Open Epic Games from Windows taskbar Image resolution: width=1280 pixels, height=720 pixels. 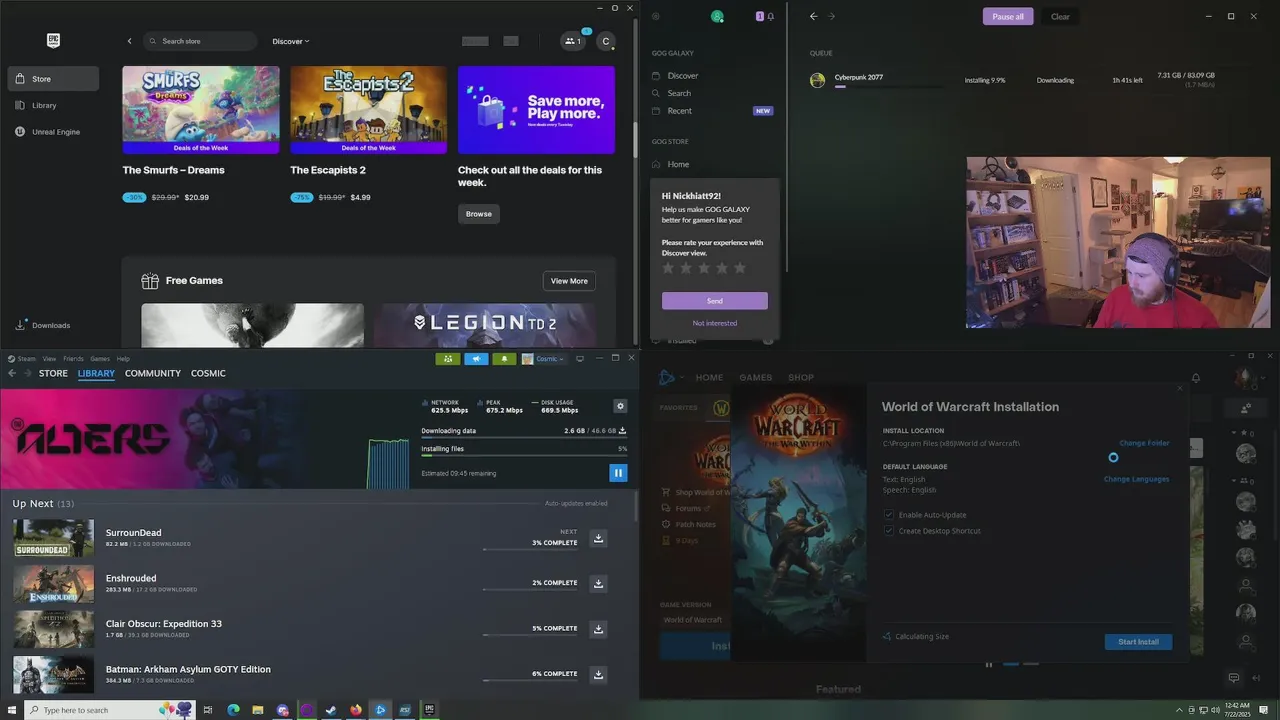pyautogui.click(x=429, y=710)
